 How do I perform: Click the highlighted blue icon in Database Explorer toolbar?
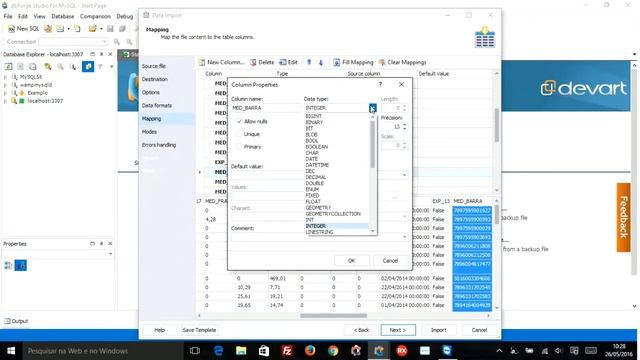[x=88, y=67]
